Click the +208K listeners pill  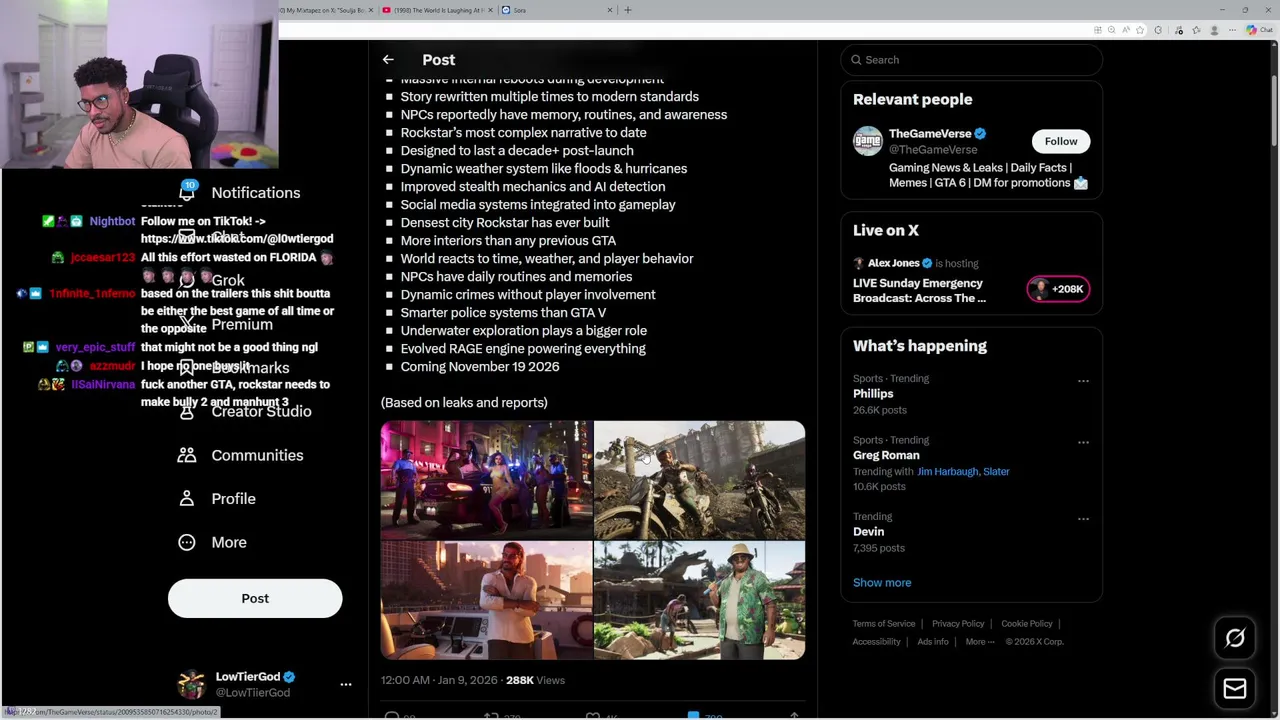1058,289
